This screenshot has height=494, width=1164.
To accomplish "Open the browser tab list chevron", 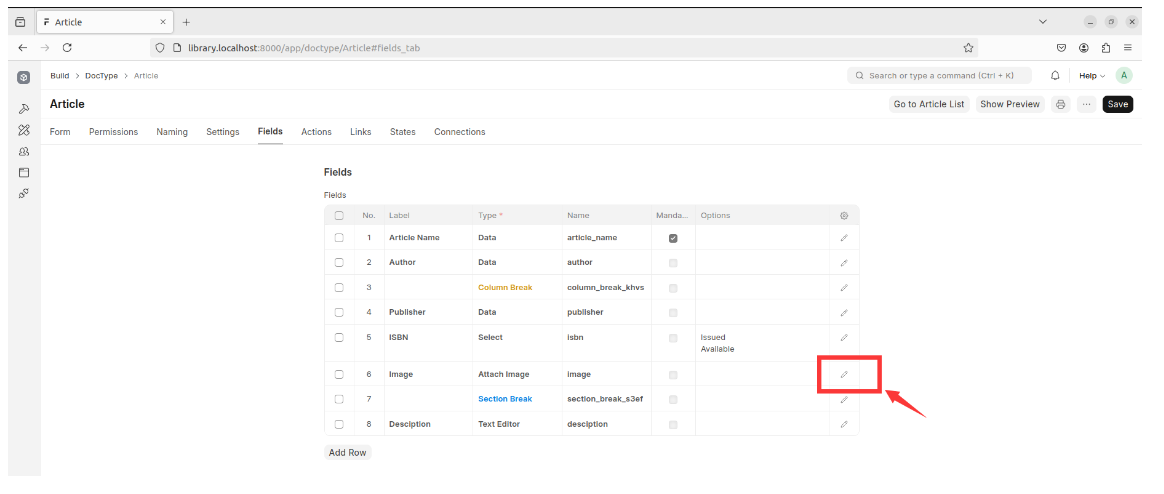I will point(1043,22).
